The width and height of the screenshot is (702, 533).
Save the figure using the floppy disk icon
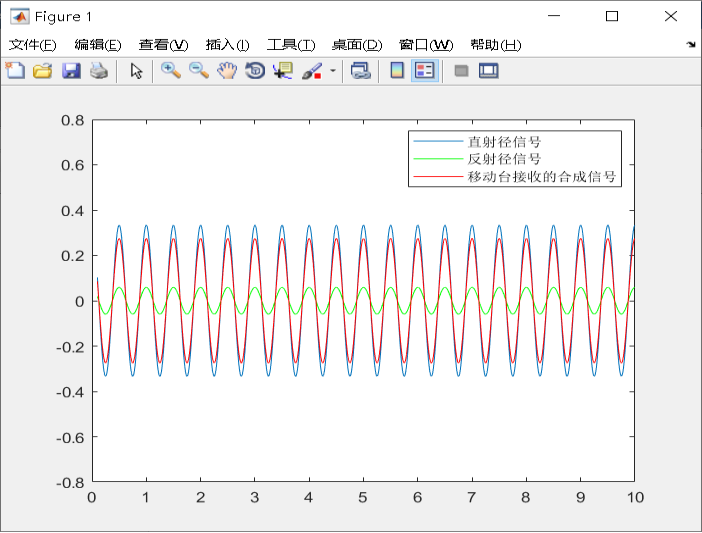(x=71, y=71)
